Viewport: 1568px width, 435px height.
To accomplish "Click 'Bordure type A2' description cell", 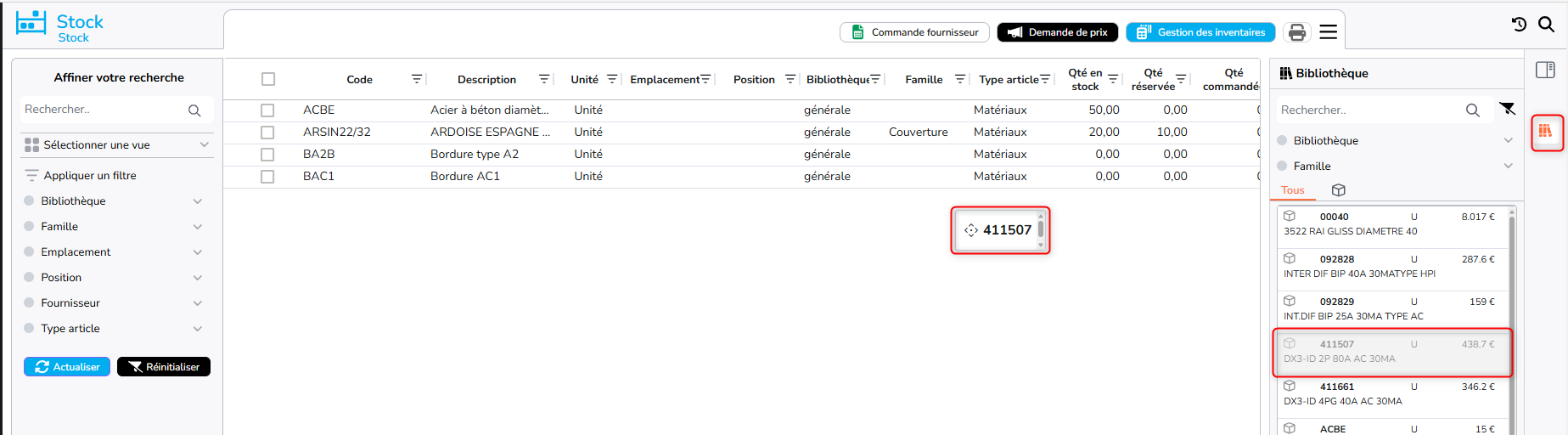I will pyautogui.click(x=475, y=155).
